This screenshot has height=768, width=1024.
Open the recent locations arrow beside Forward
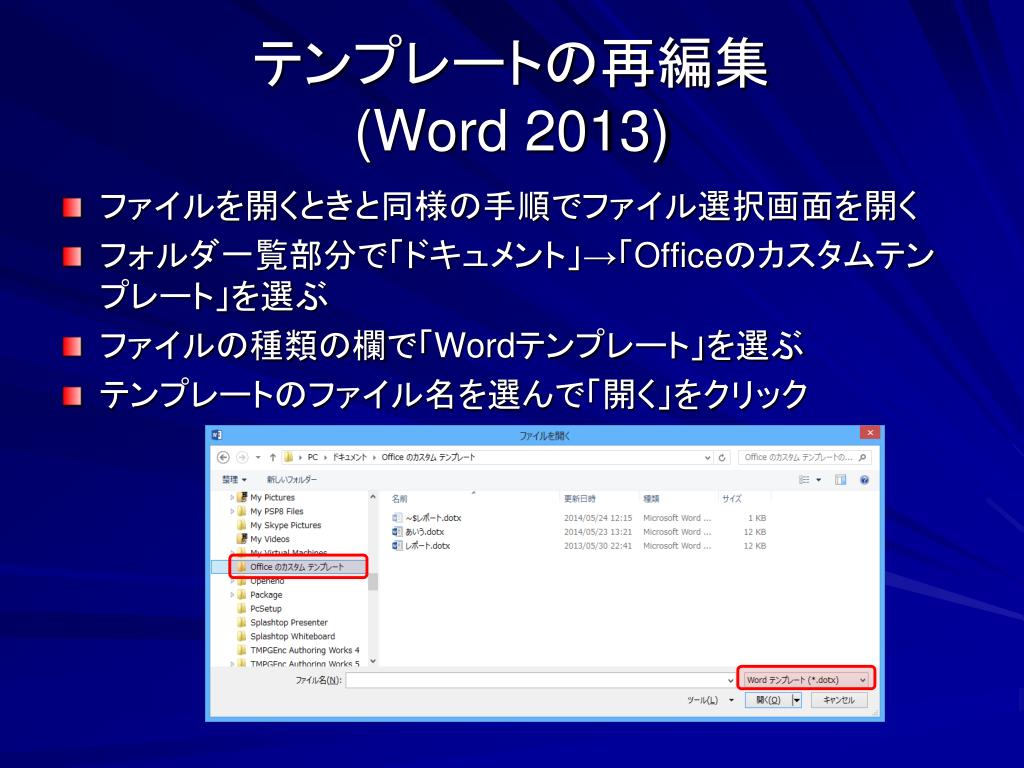pos(258,458)
